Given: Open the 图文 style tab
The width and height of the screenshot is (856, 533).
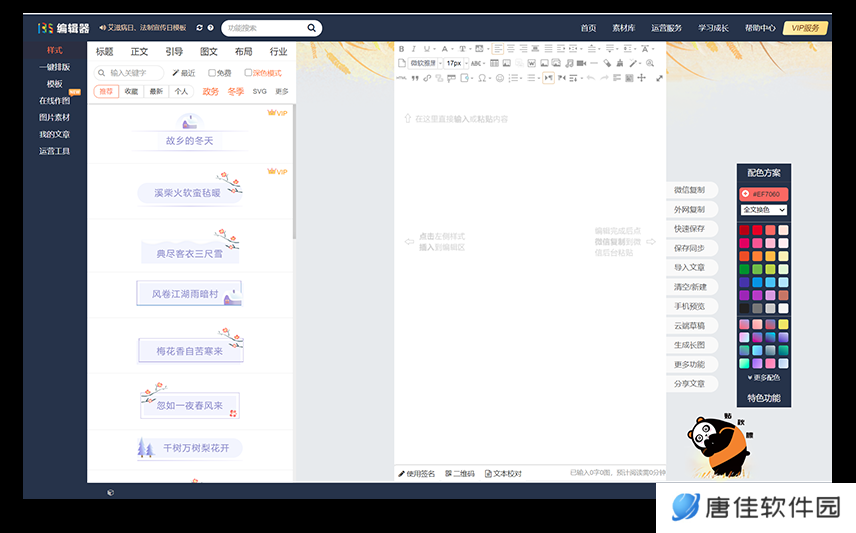Looking at the screenshot, I should 209,51.
